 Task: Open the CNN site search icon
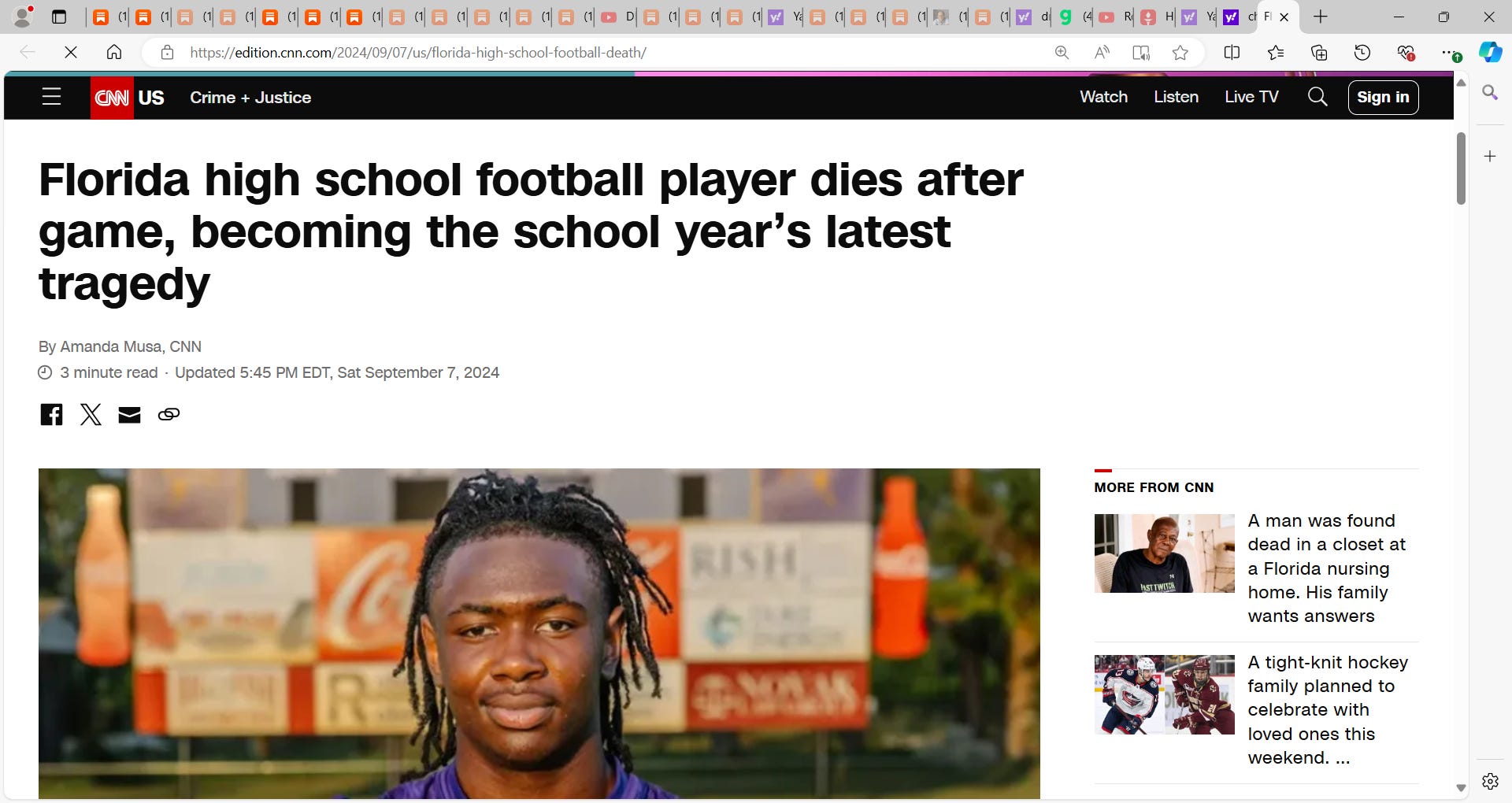(x=1317, y=97)
